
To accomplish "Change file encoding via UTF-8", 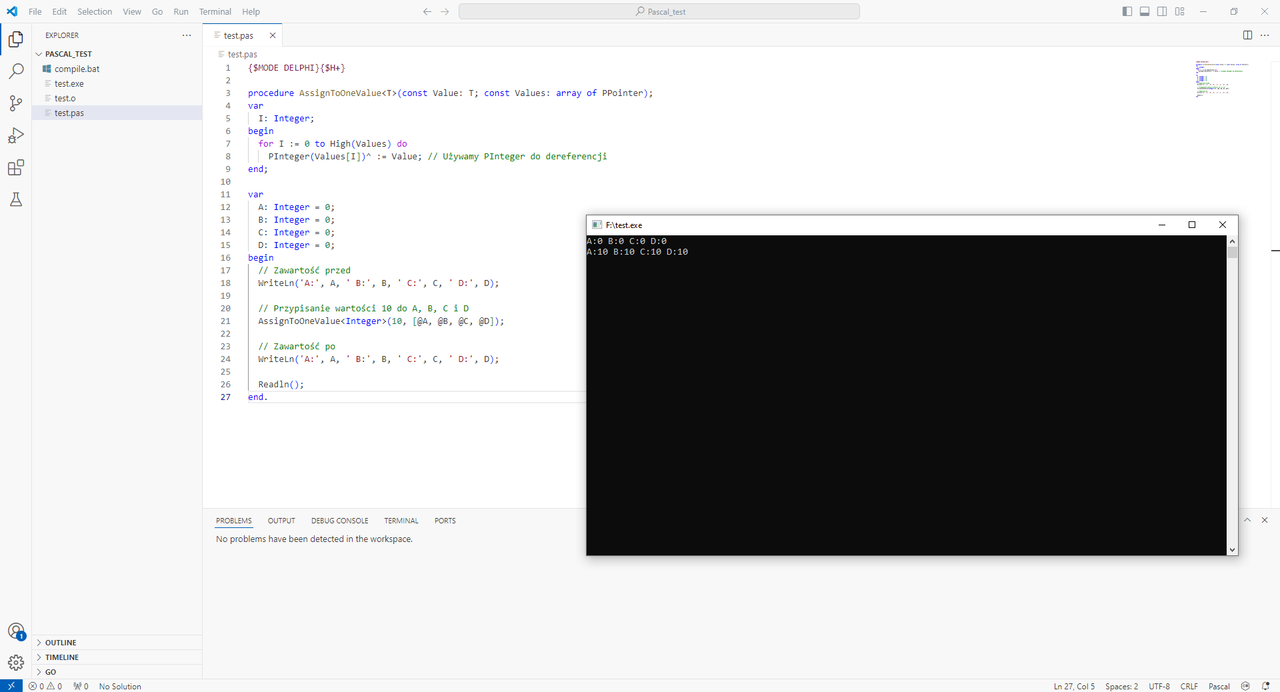I will click(1159, 686).
